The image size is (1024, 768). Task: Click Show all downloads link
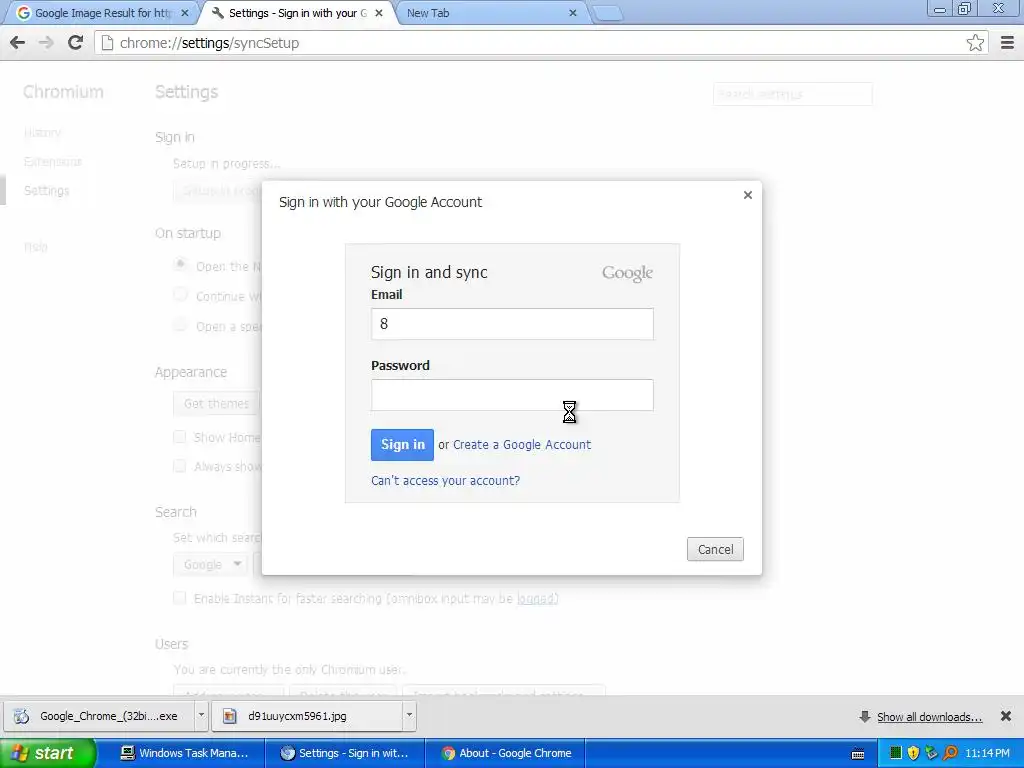[x=929, y=717]
